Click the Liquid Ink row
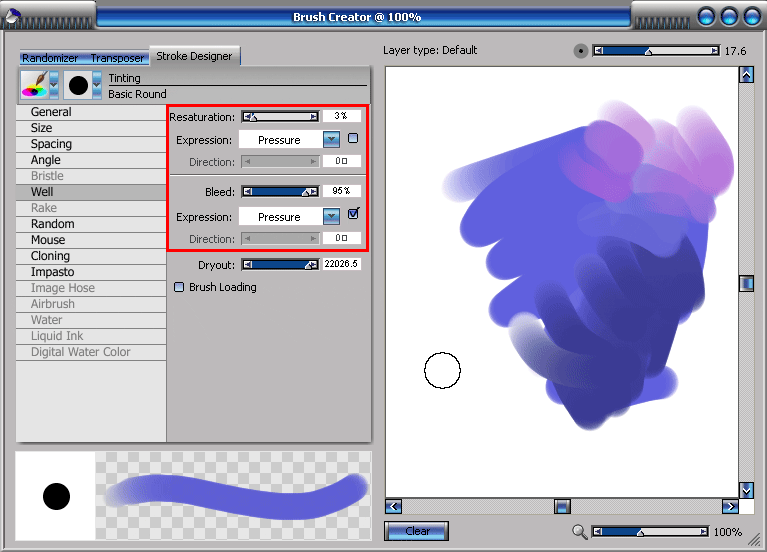This screenshot has width=767, height=552. tap(91, 336)
